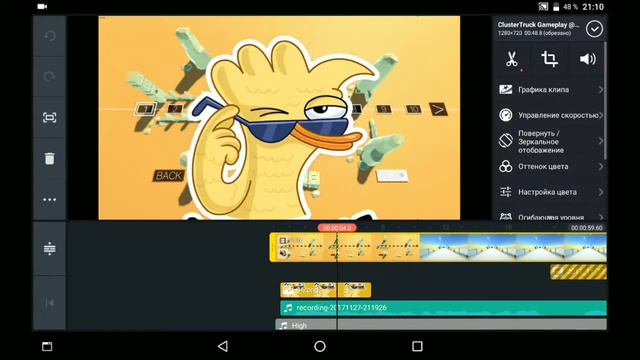
Task: Click the color adjustment sliders icon
Action: [506, 192]
